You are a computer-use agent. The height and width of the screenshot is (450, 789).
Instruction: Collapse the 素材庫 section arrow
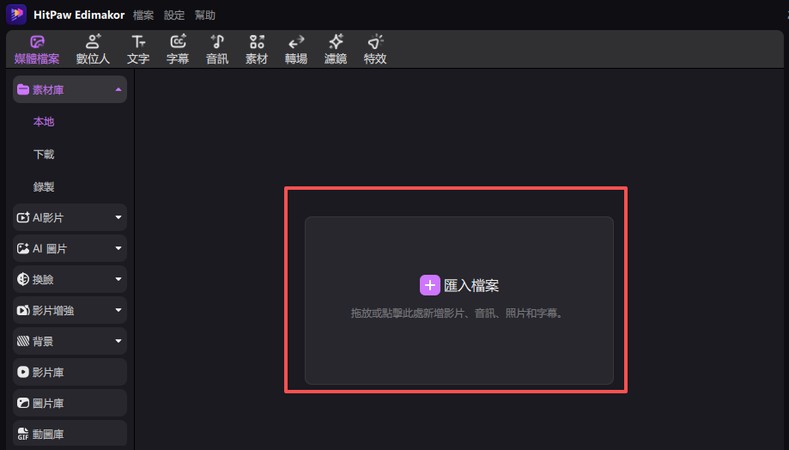[x=118, y=90]
